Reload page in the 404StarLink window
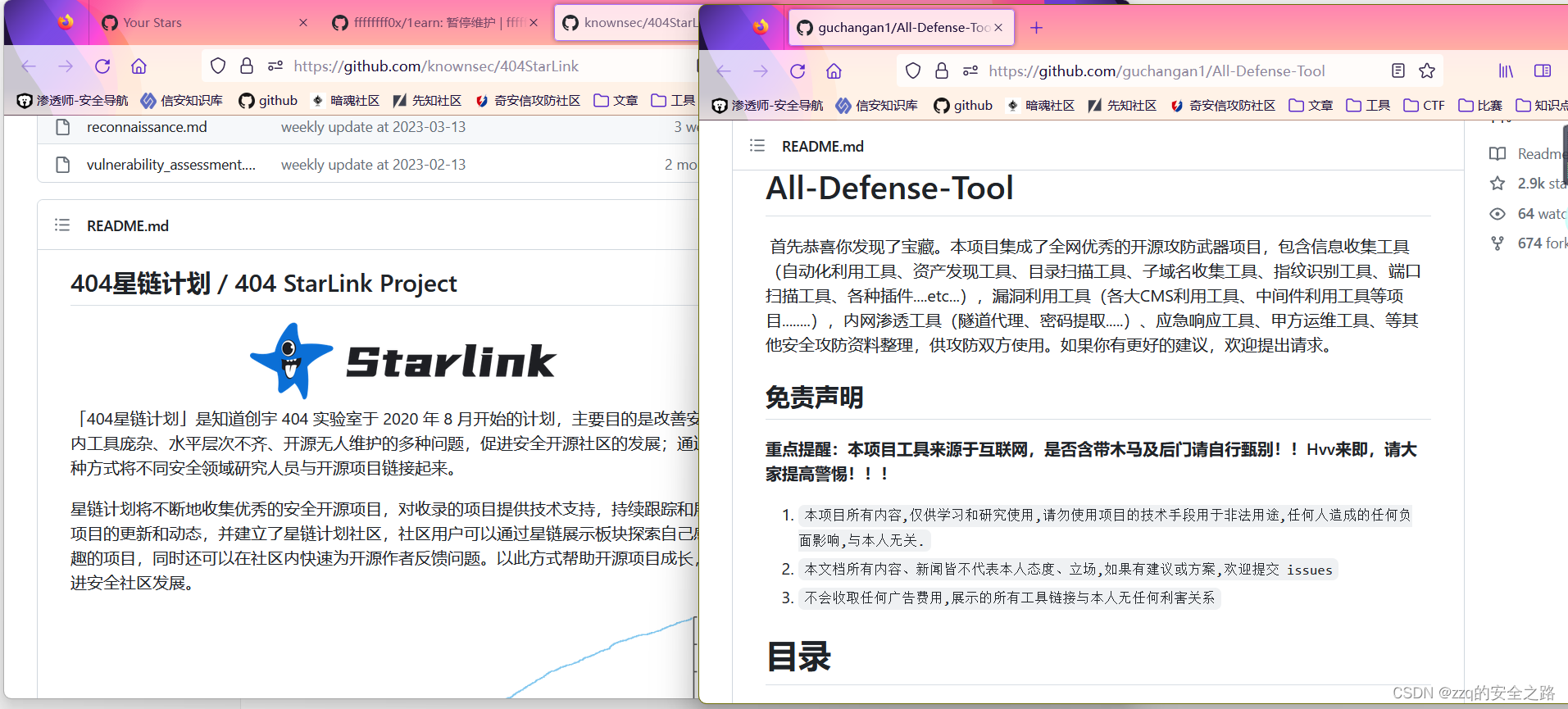Viewport: 1568px width, 709px height. 102,66
